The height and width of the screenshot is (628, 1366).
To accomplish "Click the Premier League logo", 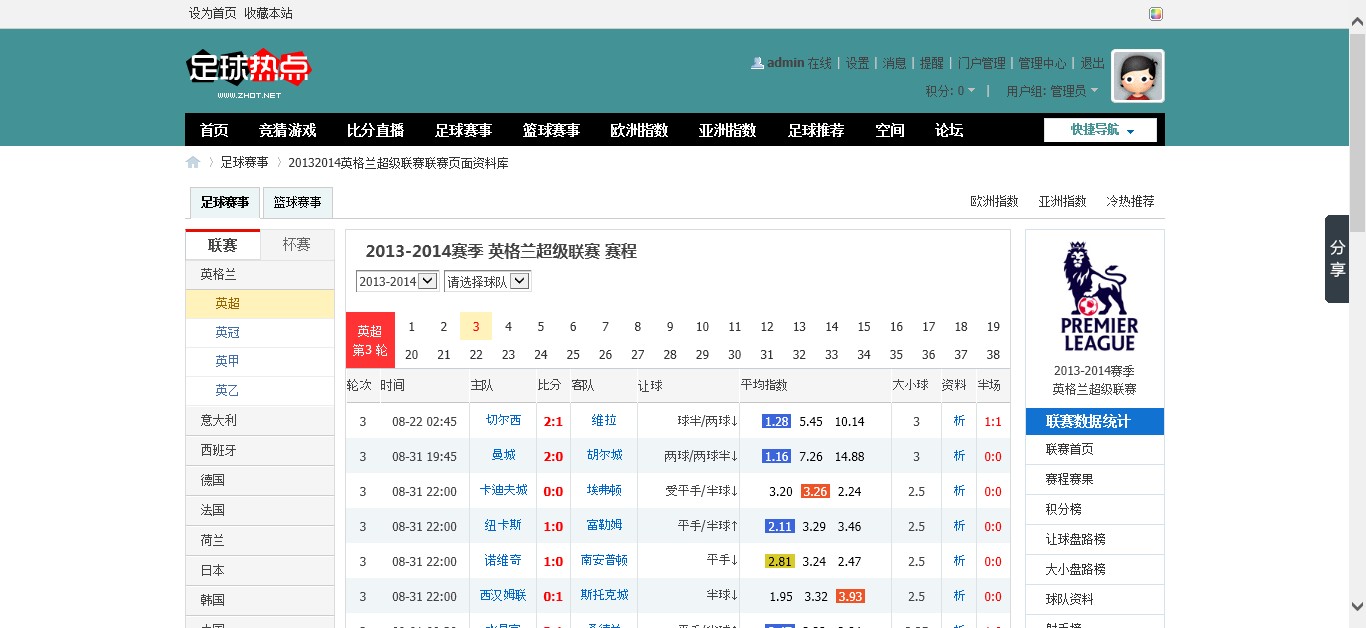I will click(1095, 296).
